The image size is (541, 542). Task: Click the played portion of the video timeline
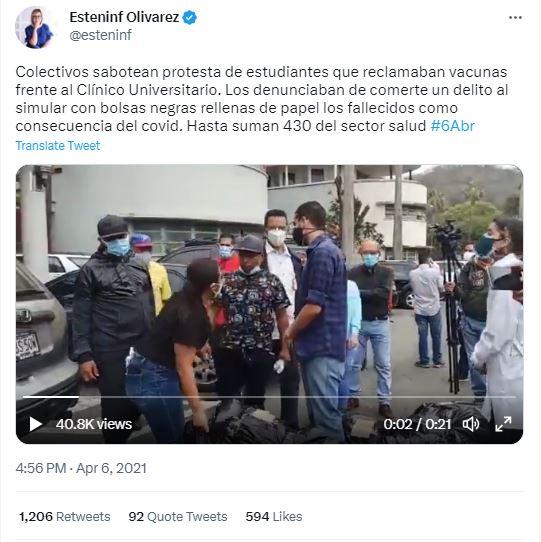tap(51, 397)
